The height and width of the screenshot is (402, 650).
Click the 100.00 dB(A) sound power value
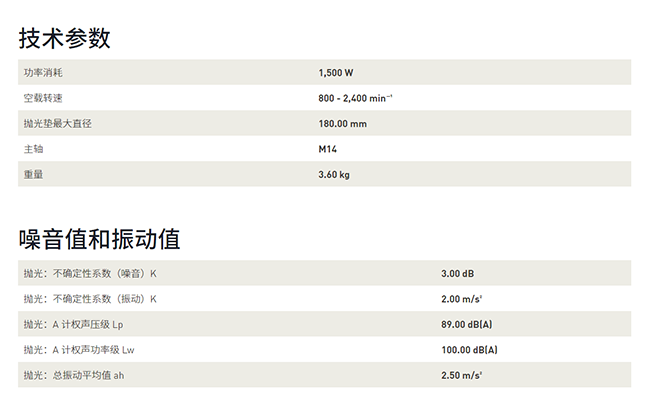coord(469,349)
